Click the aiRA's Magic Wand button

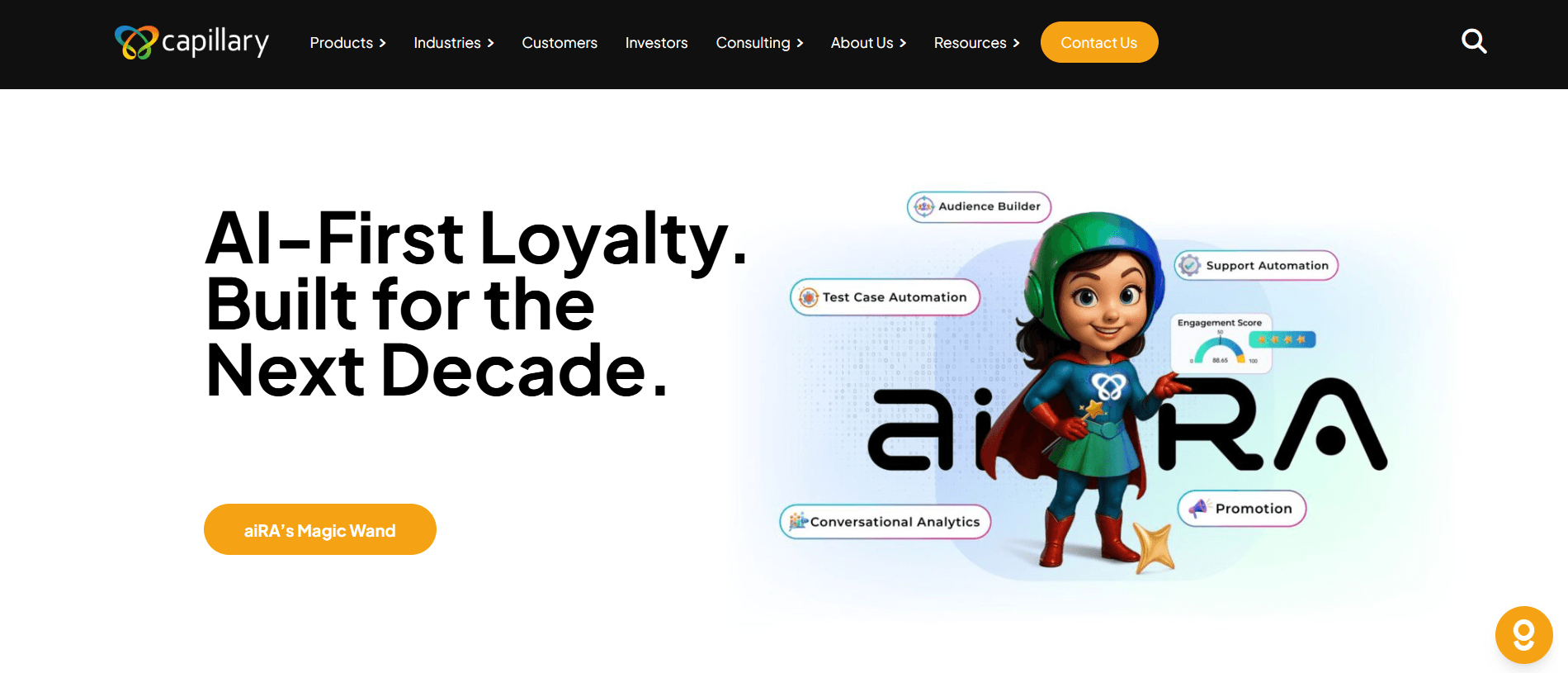point(320,529)
